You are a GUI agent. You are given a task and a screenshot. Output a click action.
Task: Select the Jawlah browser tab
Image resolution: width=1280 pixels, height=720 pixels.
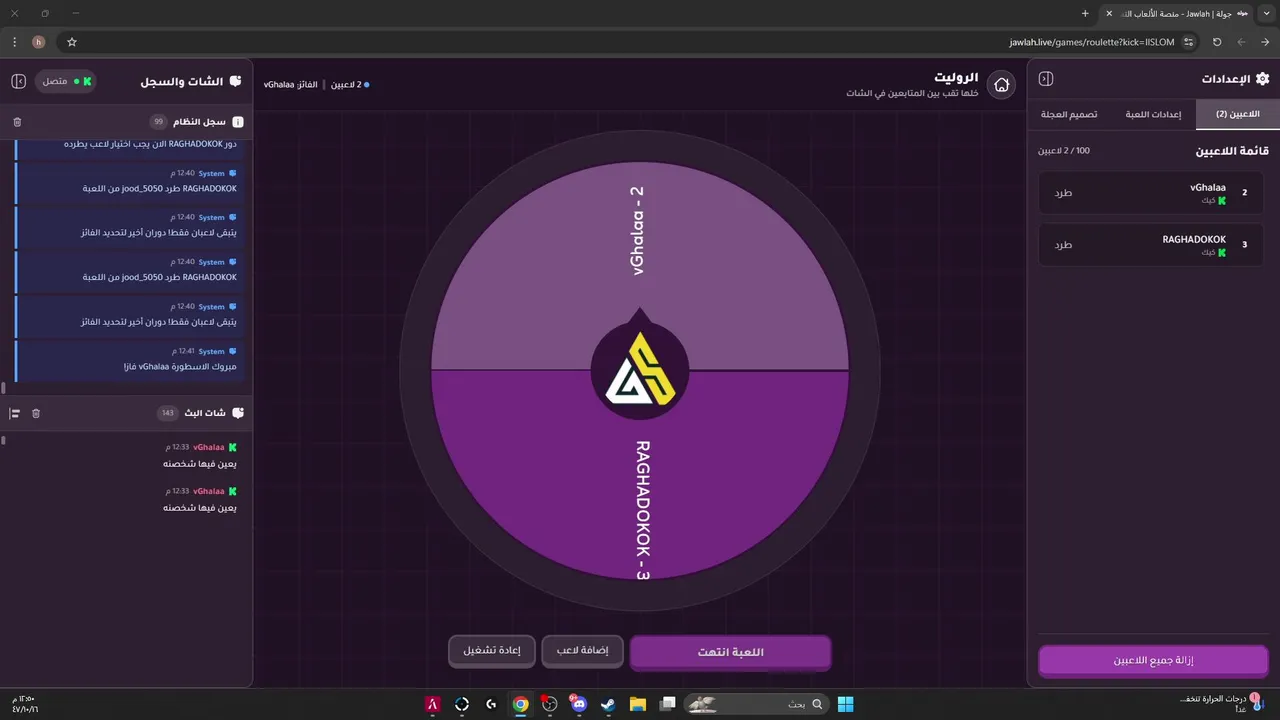coord(1177,13)
